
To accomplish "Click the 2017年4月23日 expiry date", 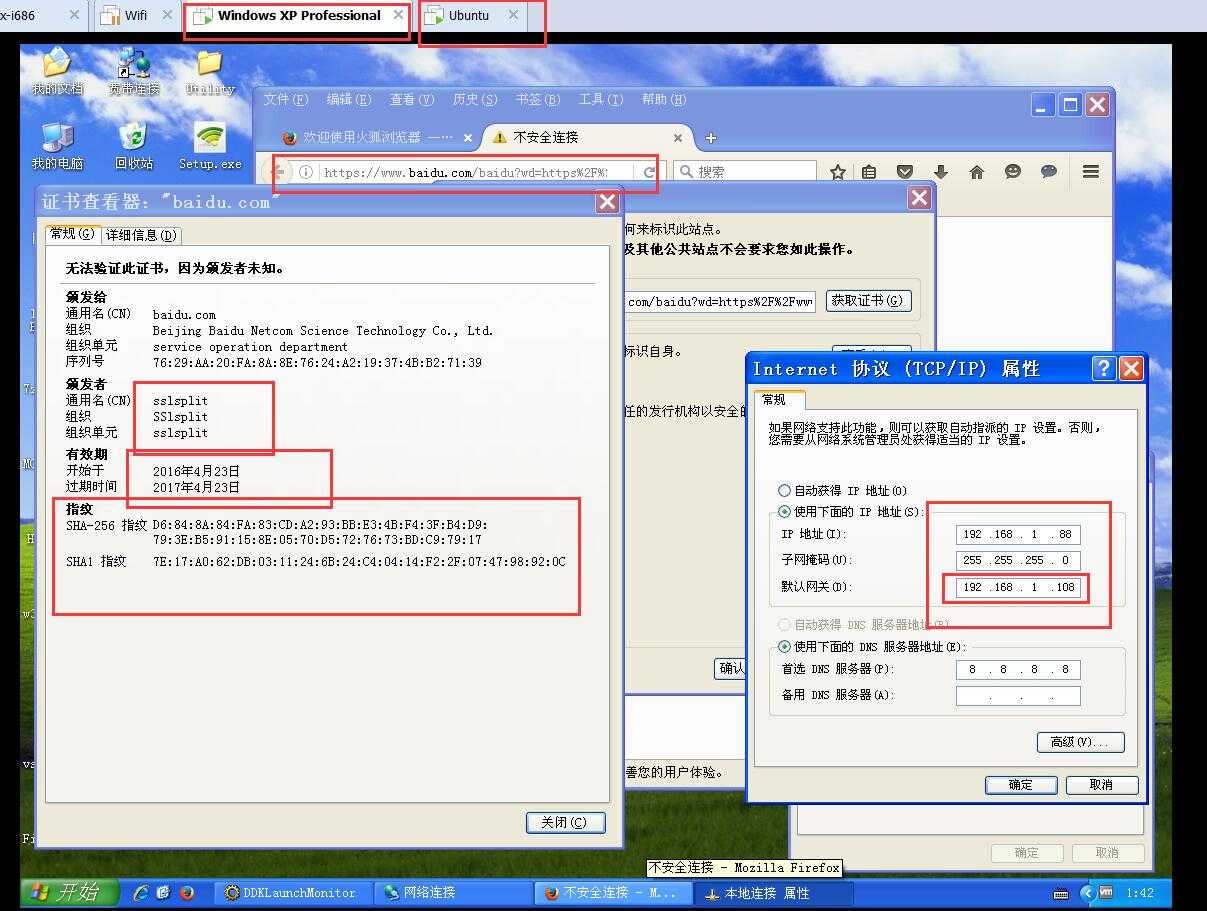I will pyautogui.click(x=196, y=487).
